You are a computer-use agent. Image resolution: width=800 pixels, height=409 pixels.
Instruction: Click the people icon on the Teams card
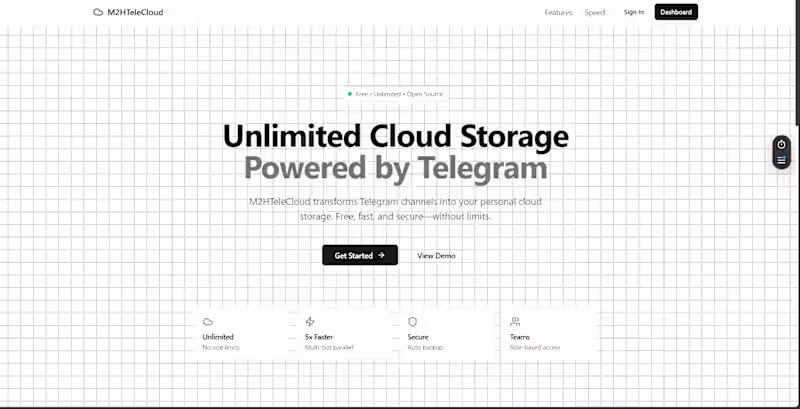click(x=515, y=321)
